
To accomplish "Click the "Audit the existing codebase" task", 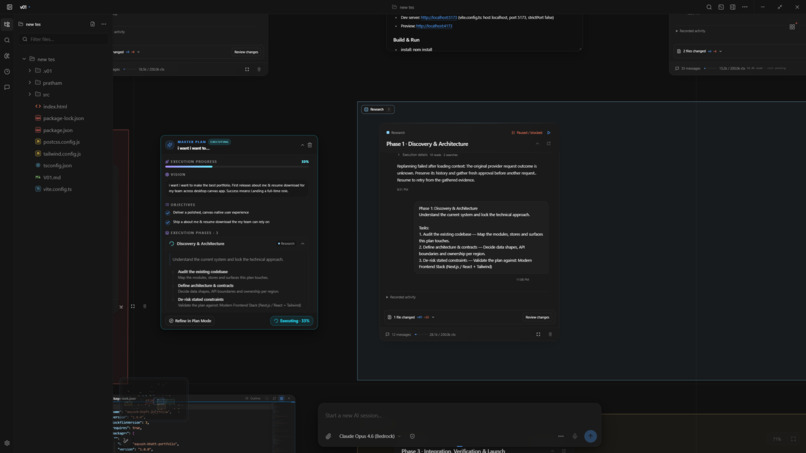I will click(x=203, y=271).
